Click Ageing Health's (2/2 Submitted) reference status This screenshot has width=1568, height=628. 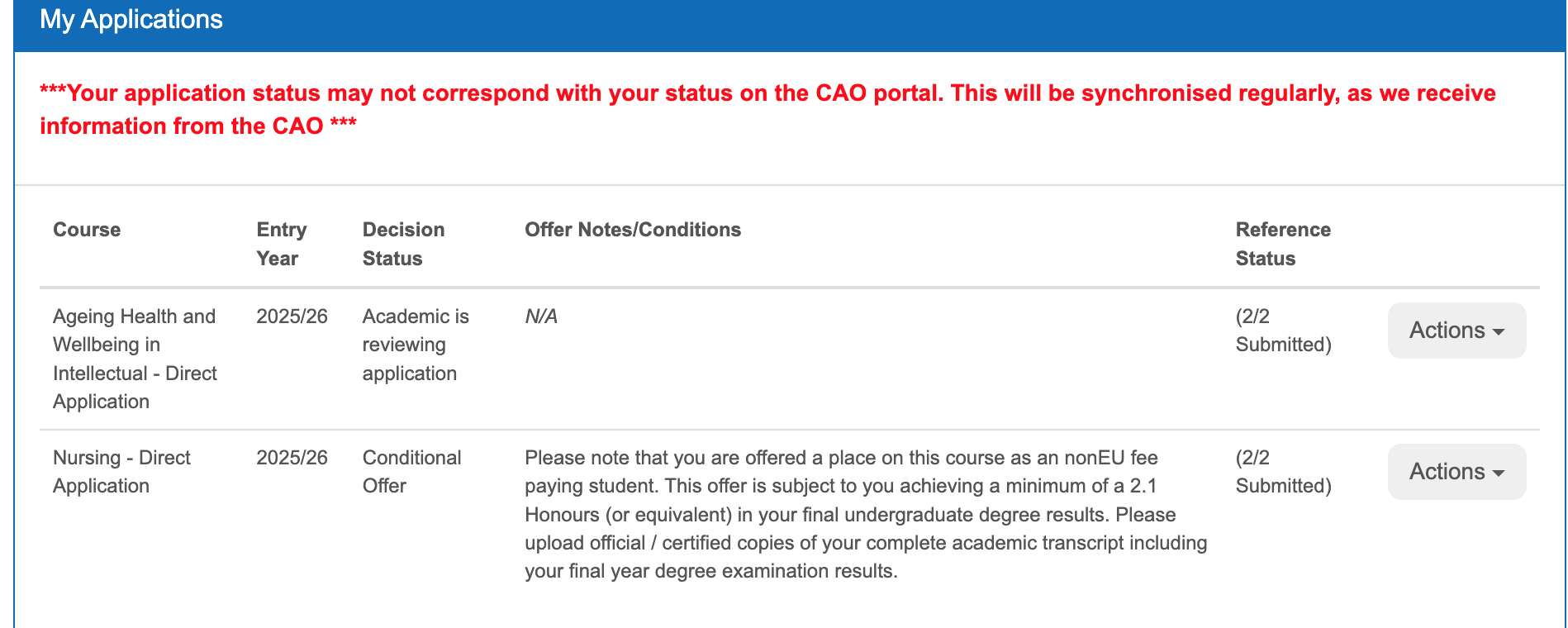(1282, 331)
